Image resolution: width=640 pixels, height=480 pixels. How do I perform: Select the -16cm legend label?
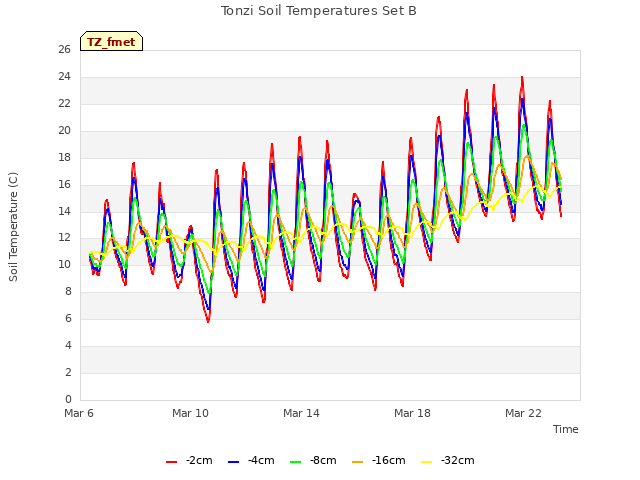pos(389,460)
